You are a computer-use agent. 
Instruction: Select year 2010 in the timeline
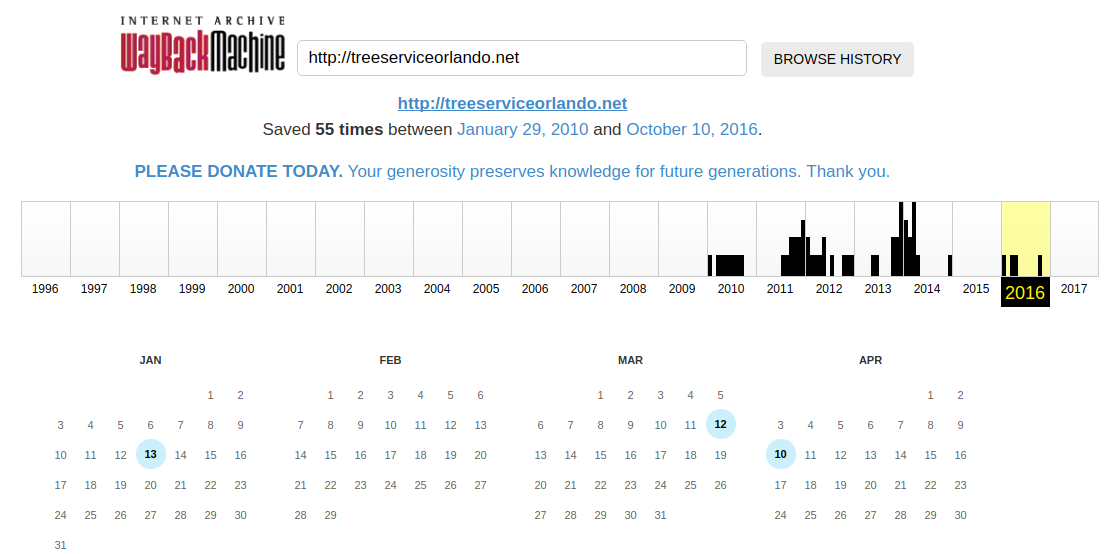[731, 288]
